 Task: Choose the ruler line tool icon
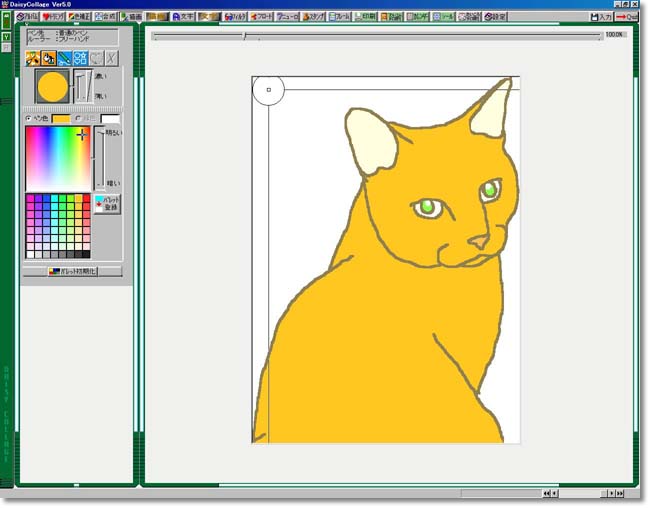pyautogui.click(x=65, y=59)
